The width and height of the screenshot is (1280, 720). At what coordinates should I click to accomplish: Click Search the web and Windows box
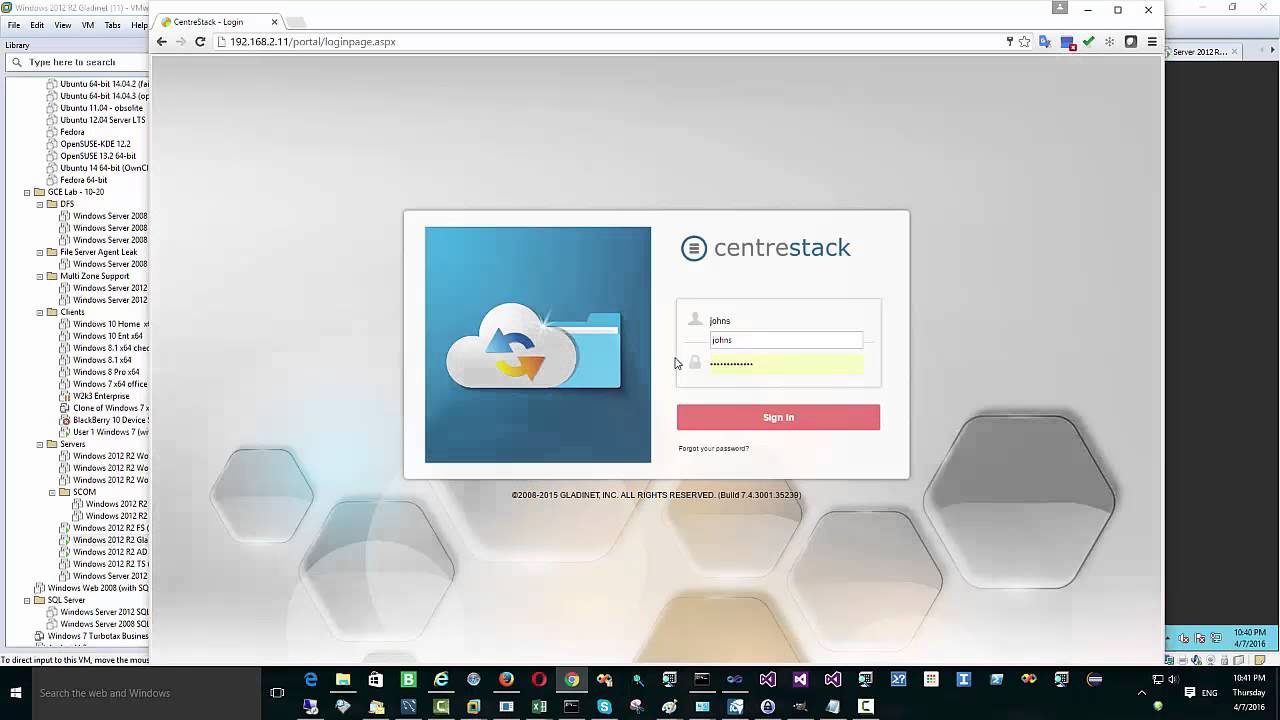[x=146, y=693]
